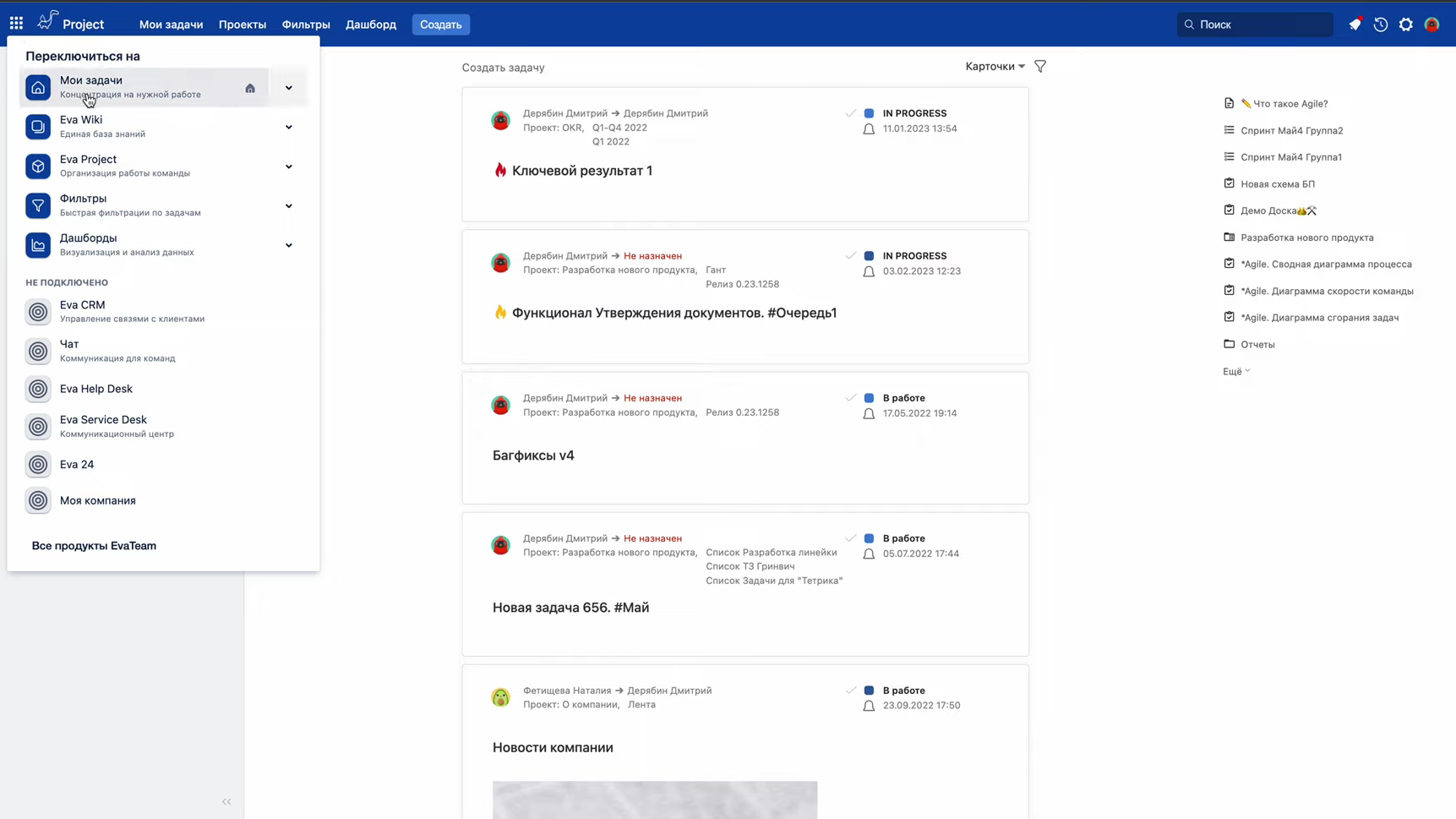Open the user avatar in top bar
Image resolution: width=1456 pixels, height=819 pixels.
click(x=1431, y=25)
